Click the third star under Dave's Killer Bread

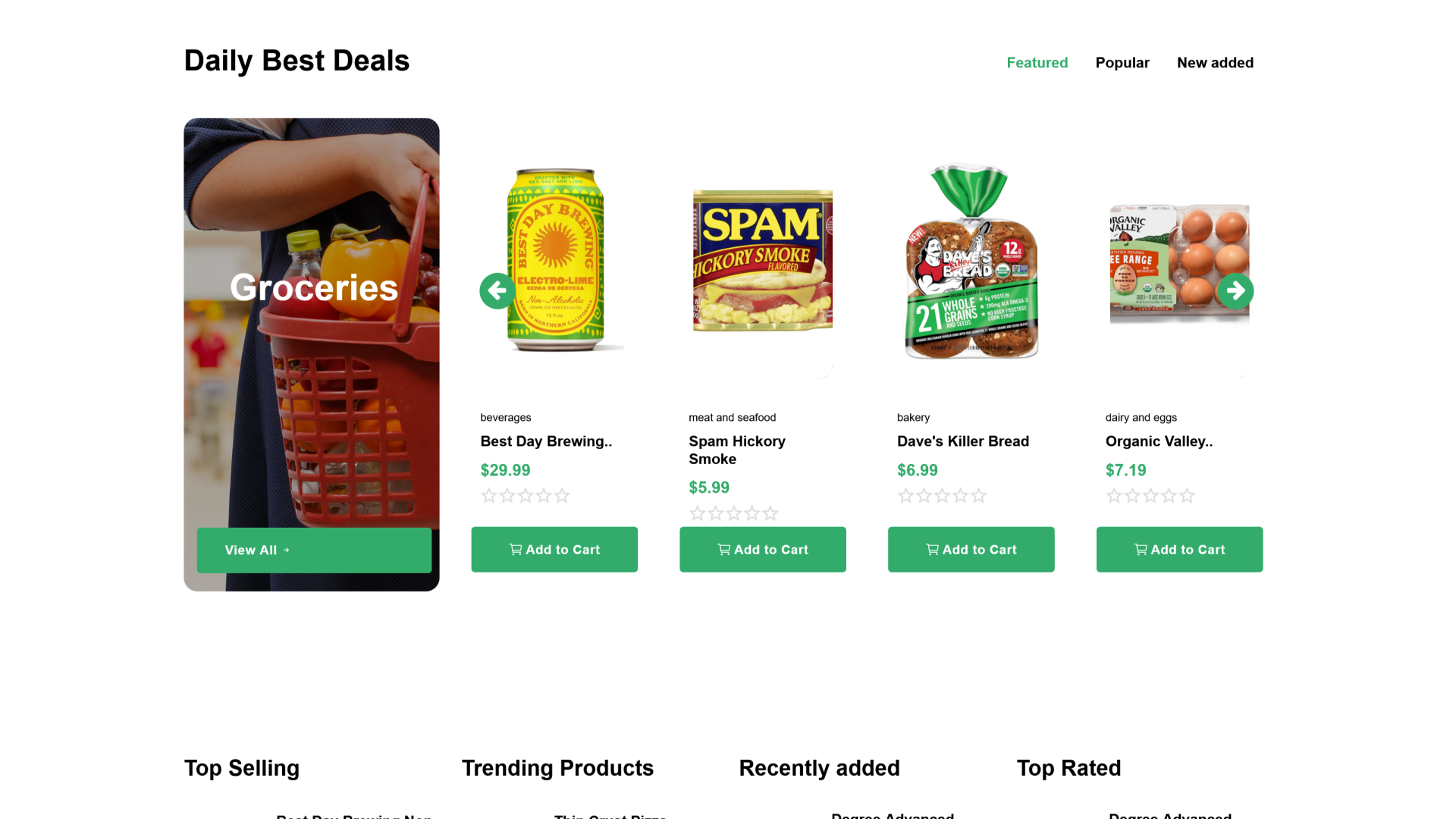(x=942, y=496)
